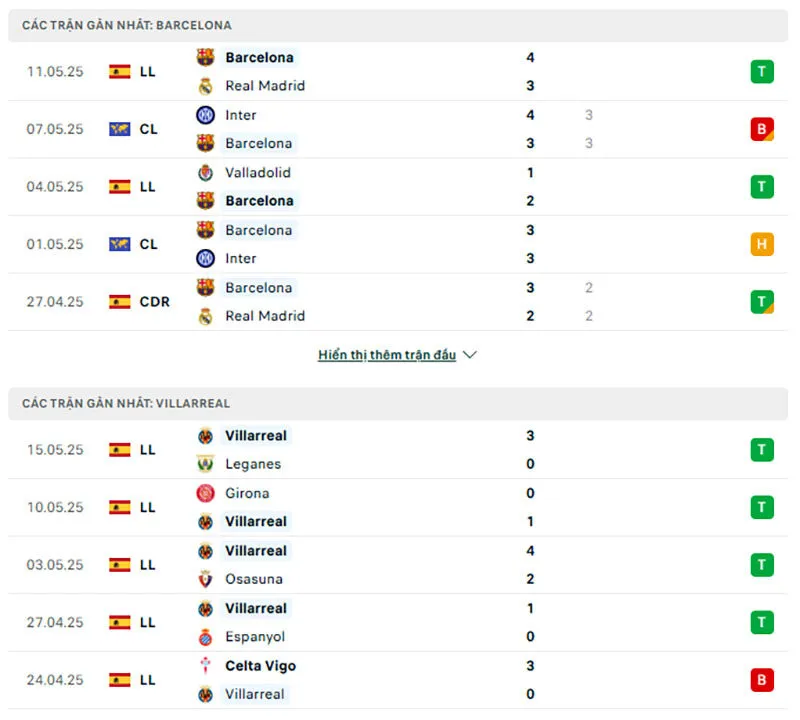This screenshot has height=720, width=800.
Task: Click the green T result badge for 11.05.25
Action: 761,72
